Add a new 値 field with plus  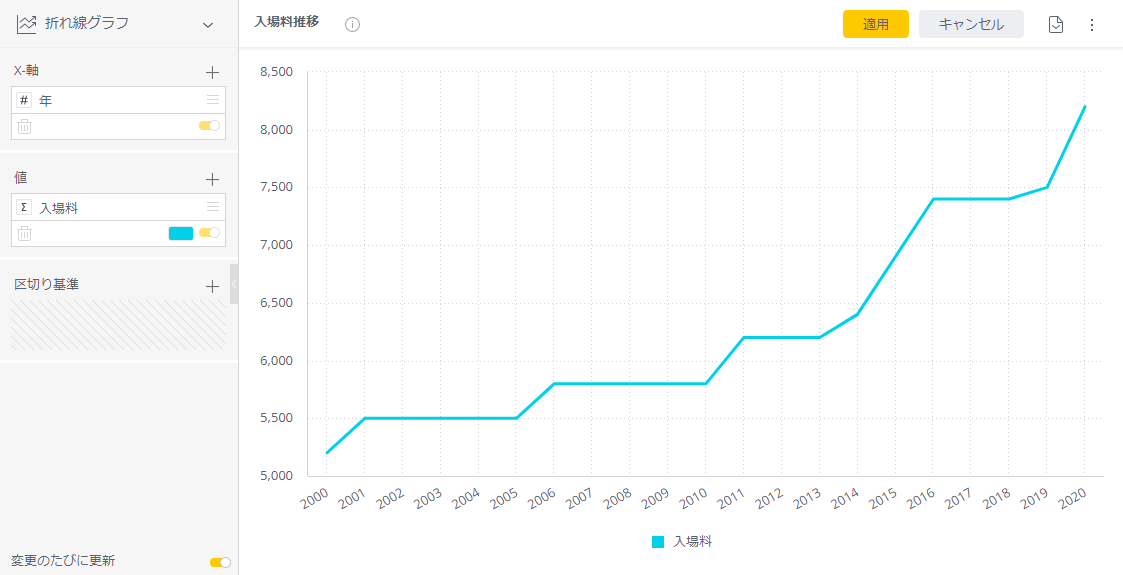point(212,179)
